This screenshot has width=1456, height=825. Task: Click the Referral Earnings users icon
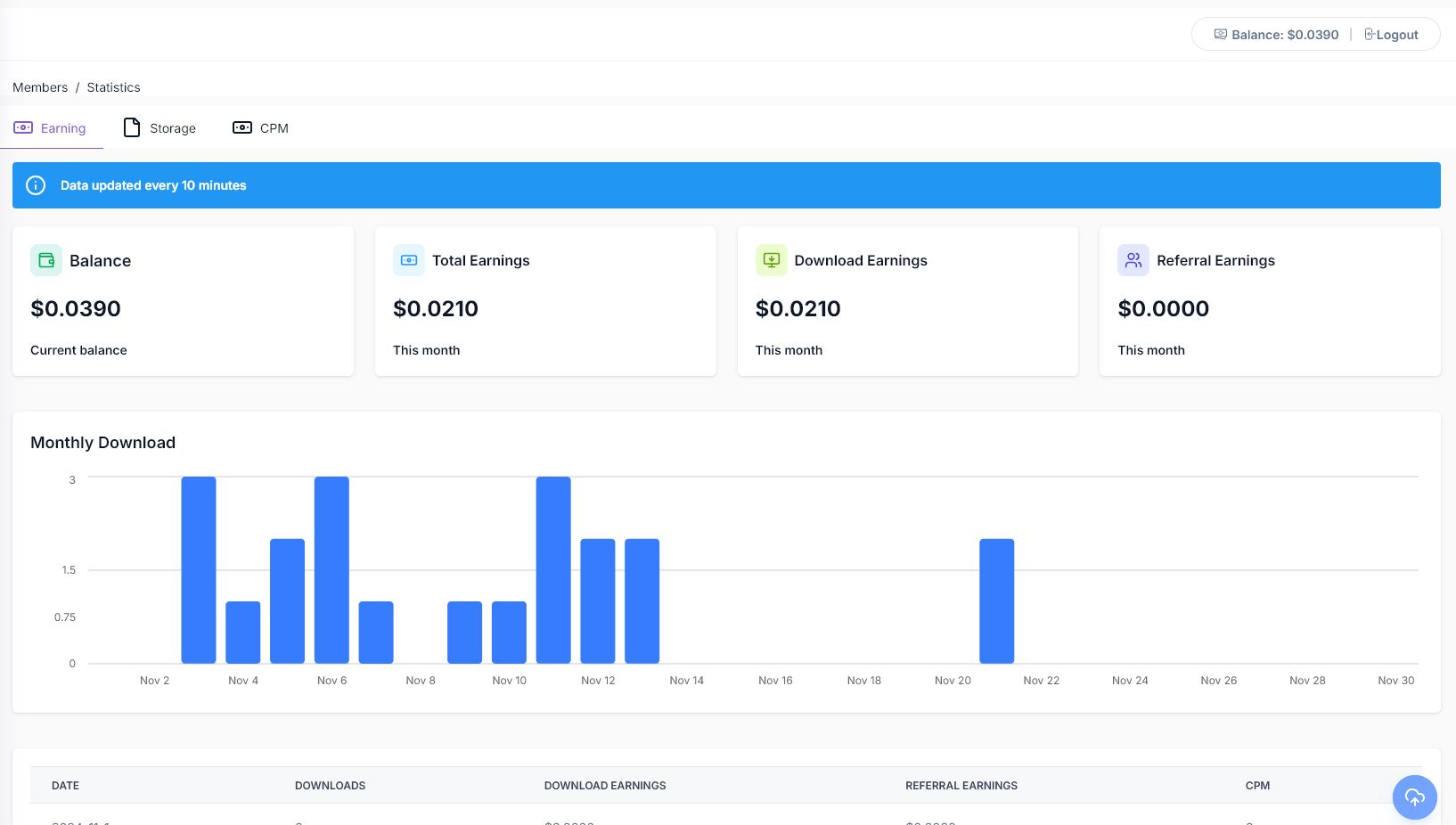[x=1133, y=260]
